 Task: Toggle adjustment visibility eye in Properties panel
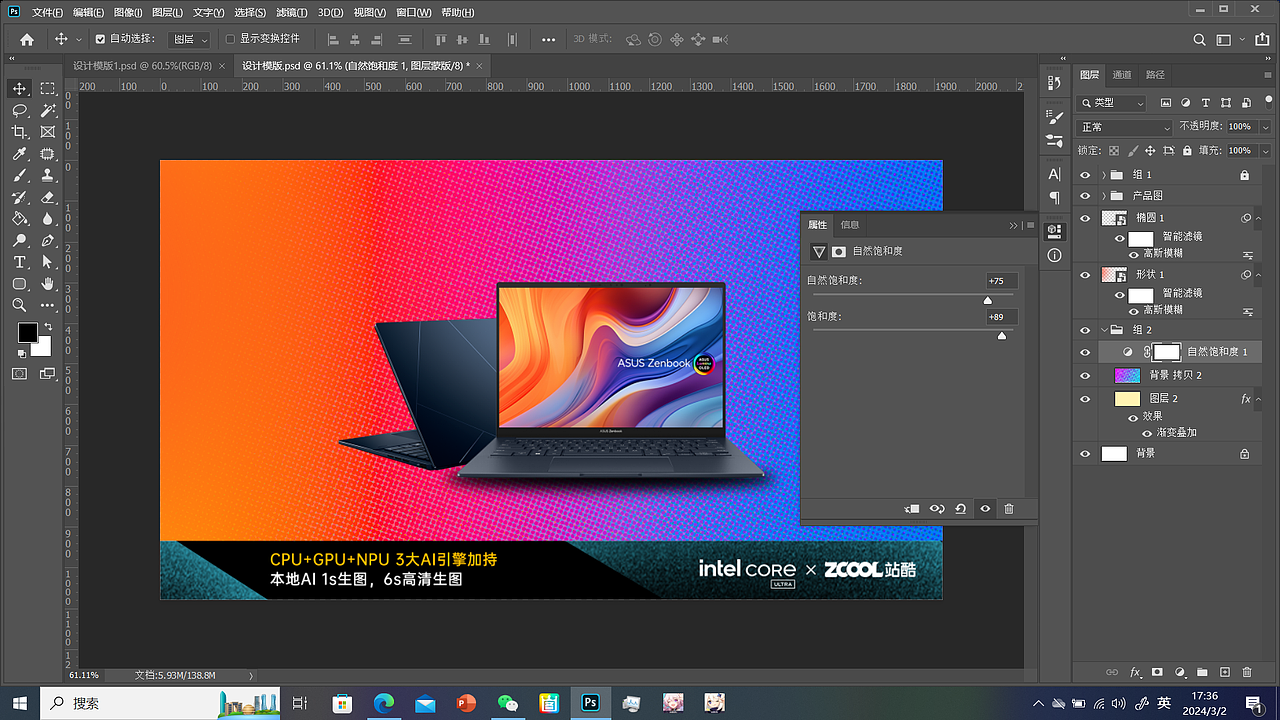tap(985, 509)
